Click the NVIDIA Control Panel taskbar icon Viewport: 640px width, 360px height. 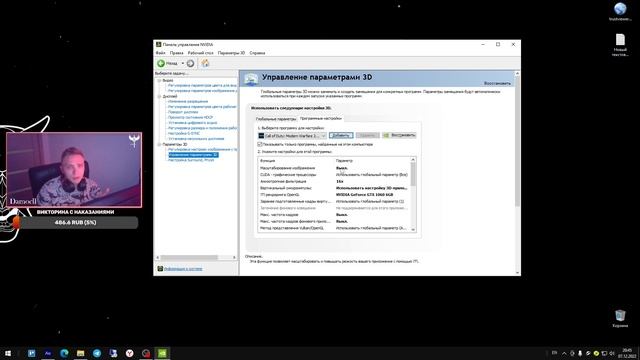coord(162,353)
